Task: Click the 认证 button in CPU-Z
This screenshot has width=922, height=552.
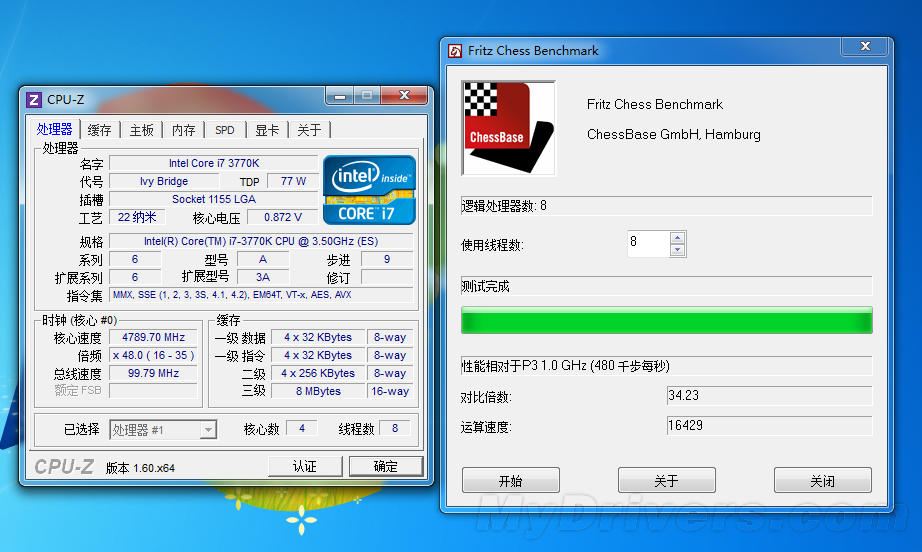Action: click(x=305, y=467)
